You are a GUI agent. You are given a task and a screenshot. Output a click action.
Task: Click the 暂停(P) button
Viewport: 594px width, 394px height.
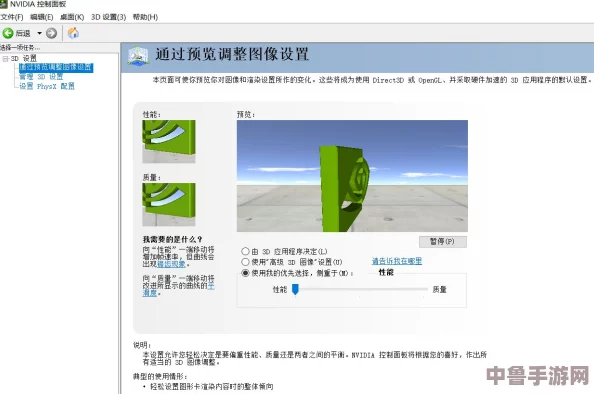point(442,242)
